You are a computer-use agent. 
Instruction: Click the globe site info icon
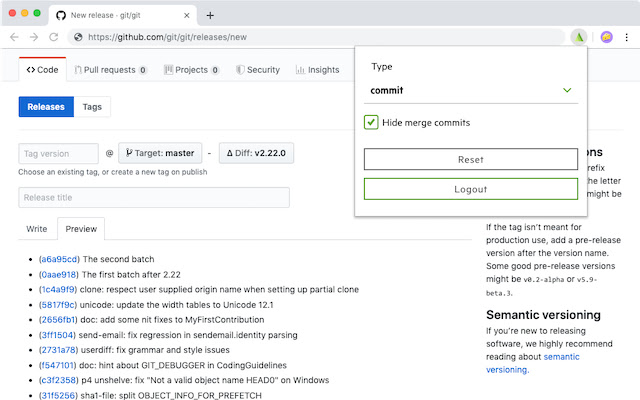(78, 37)
